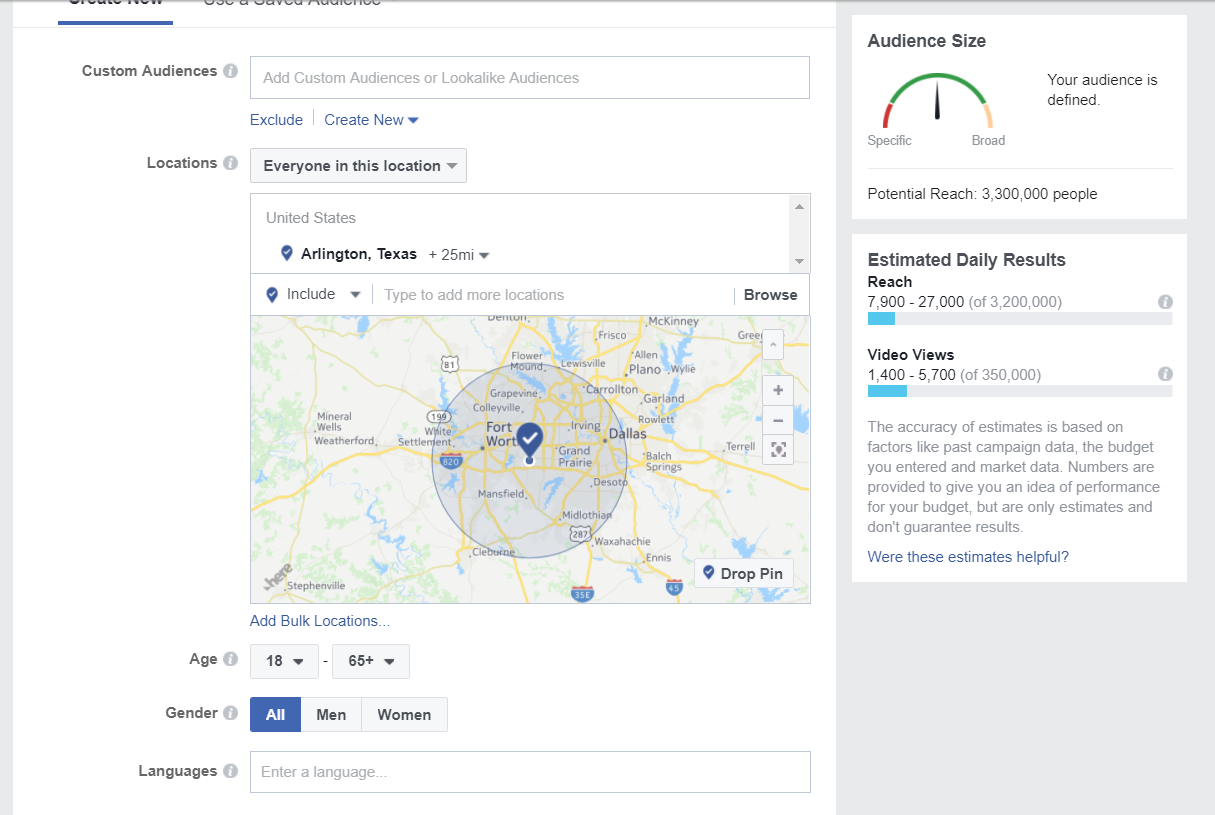Open the Everyone in this location dropdown
This screenshot has width=1215, height=815.
coord(358,166)
